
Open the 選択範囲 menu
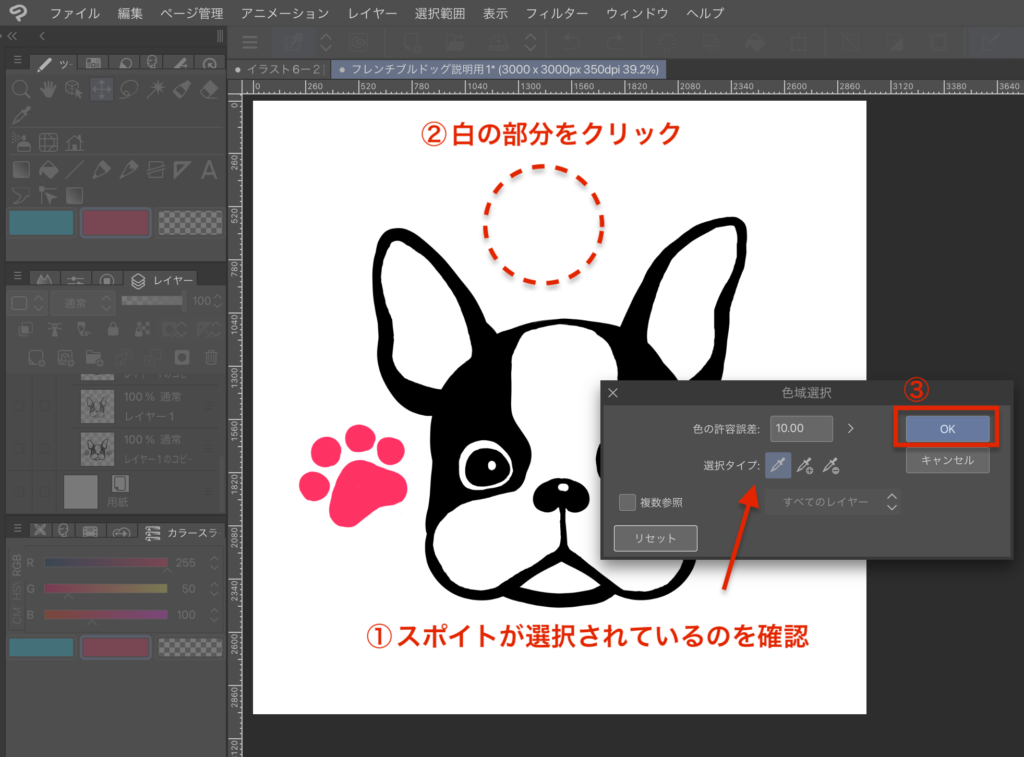pos(439,14)
